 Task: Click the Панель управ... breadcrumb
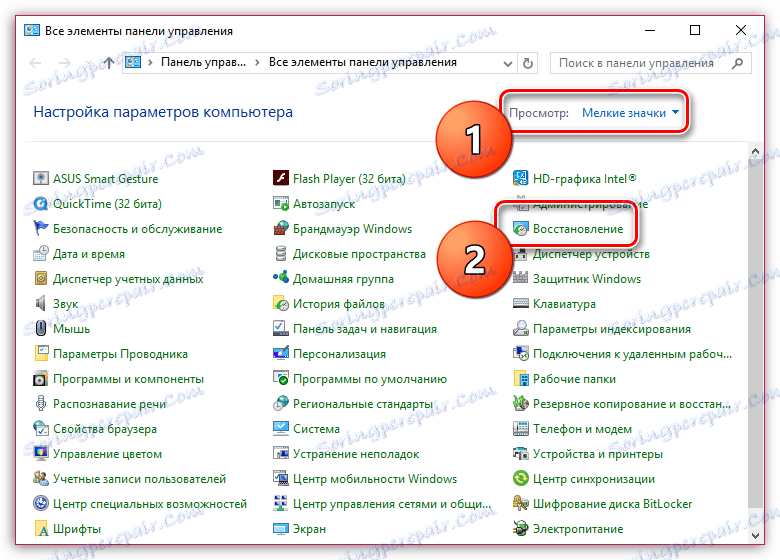coord(203,62)
